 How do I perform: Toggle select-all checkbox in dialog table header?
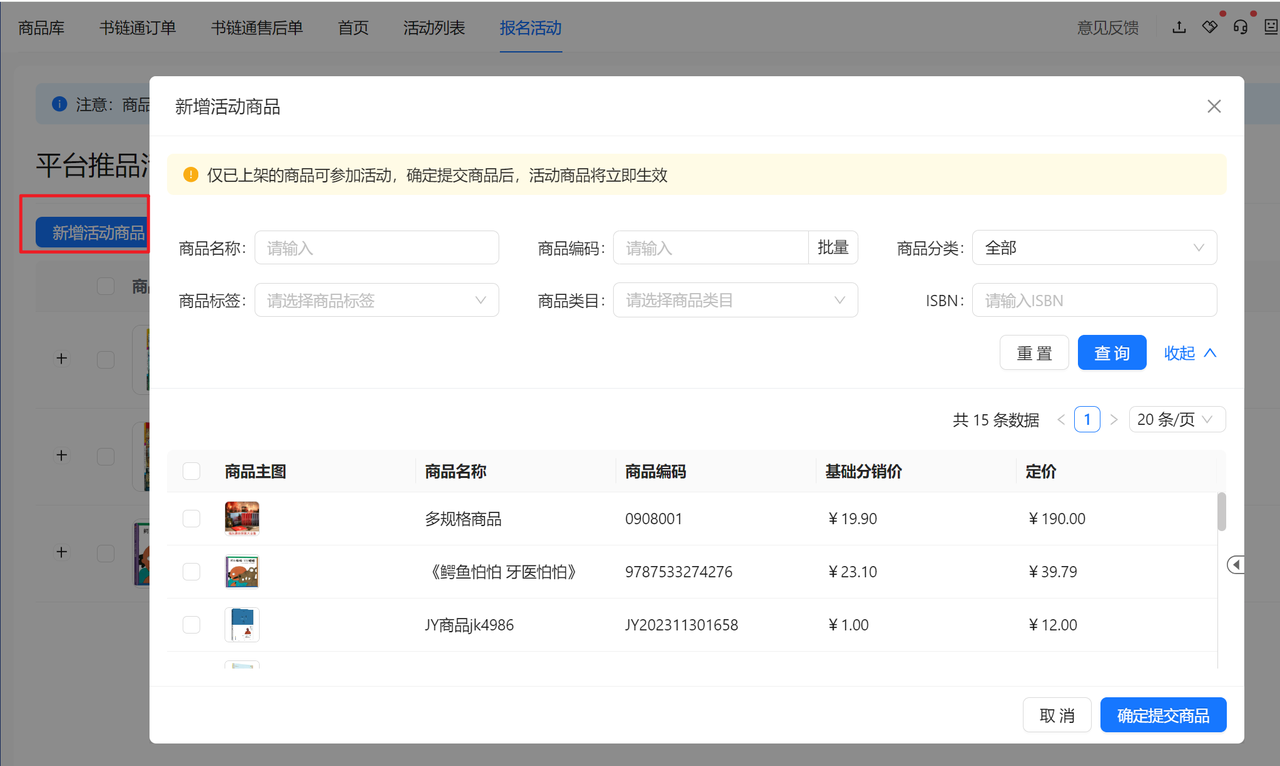(192, 471)
